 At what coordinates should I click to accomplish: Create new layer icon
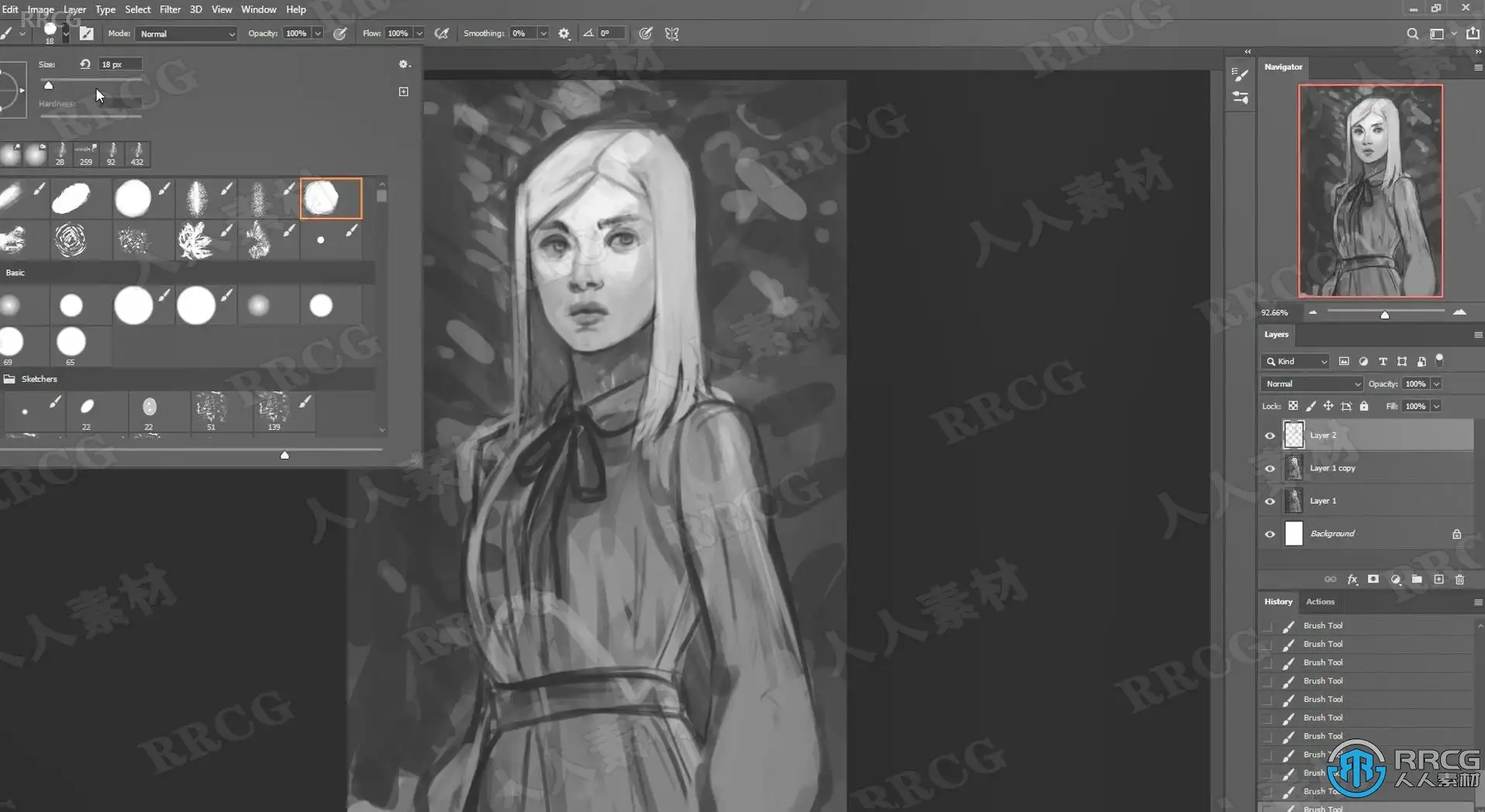1438,580
